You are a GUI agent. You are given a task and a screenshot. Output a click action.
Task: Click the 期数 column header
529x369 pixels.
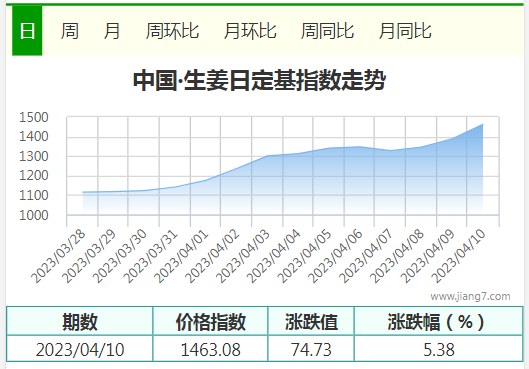[80, 321]
